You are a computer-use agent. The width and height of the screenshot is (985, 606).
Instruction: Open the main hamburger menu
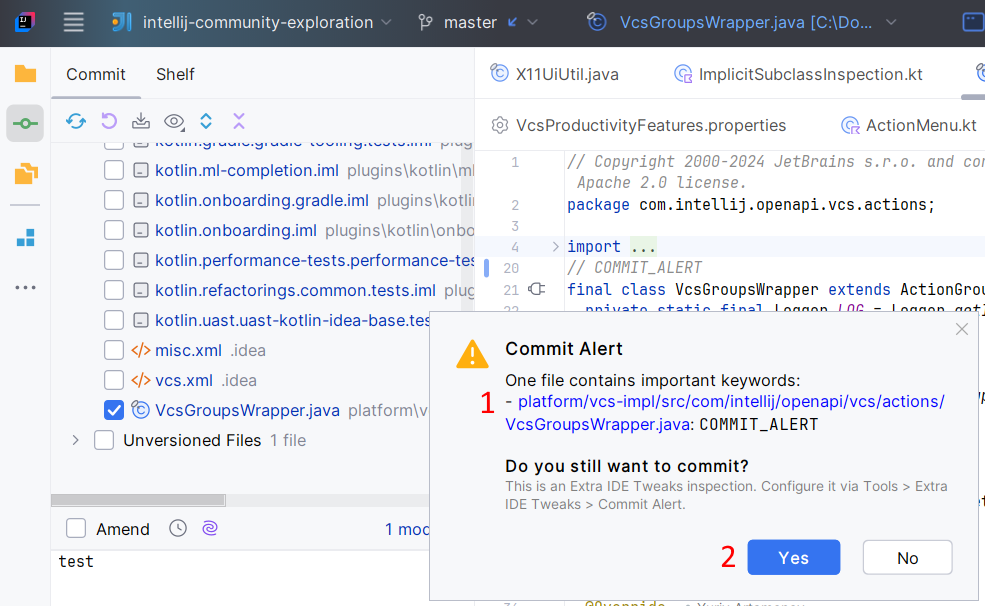[x=73, y=23]
